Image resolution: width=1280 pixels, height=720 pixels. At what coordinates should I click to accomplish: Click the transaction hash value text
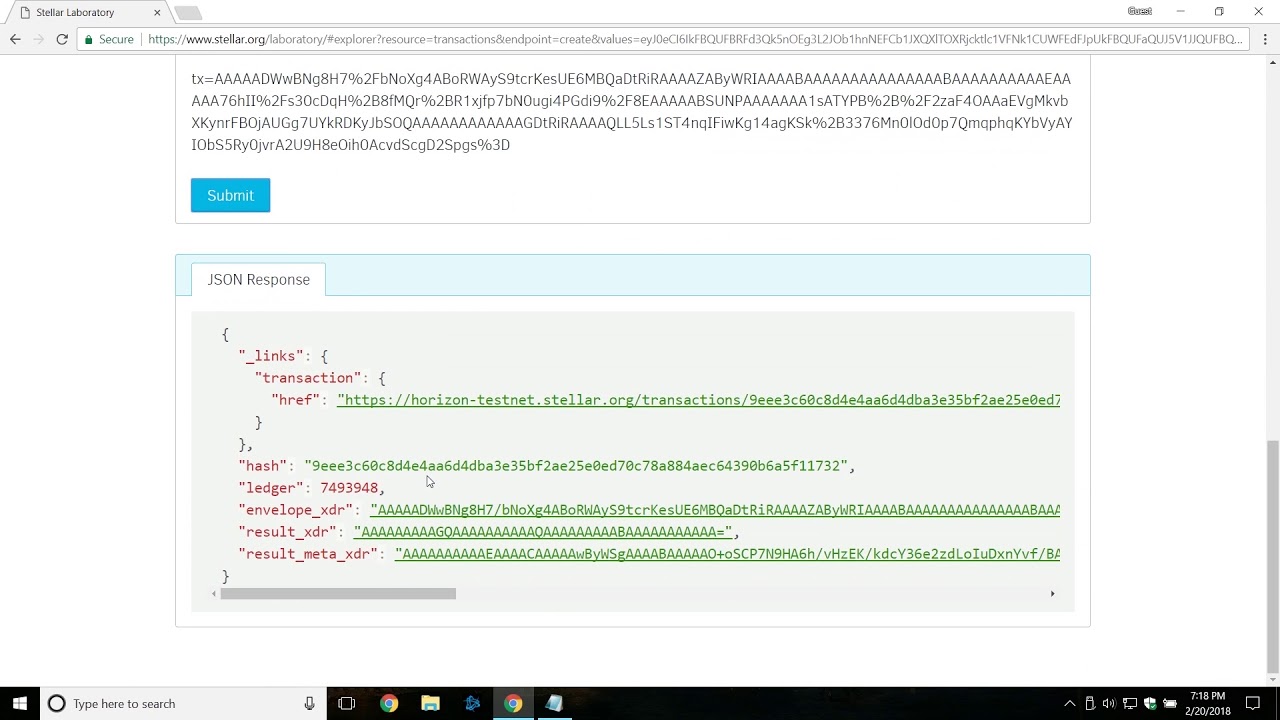click(x=575, y=466)
